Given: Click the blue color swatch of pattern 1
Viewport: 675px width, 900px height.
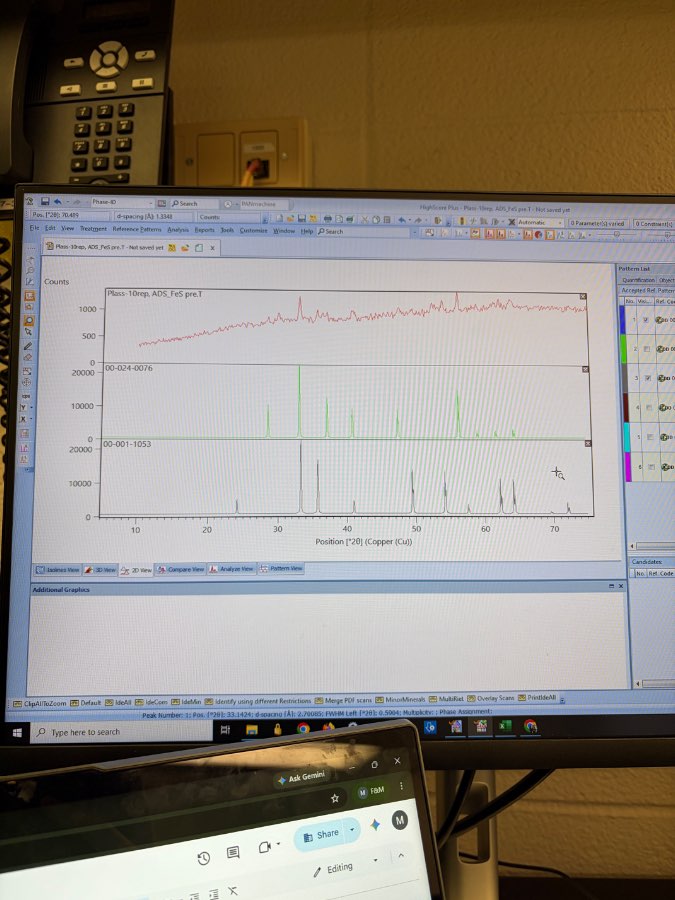Looking at the screenshot, I should [623, 320].
